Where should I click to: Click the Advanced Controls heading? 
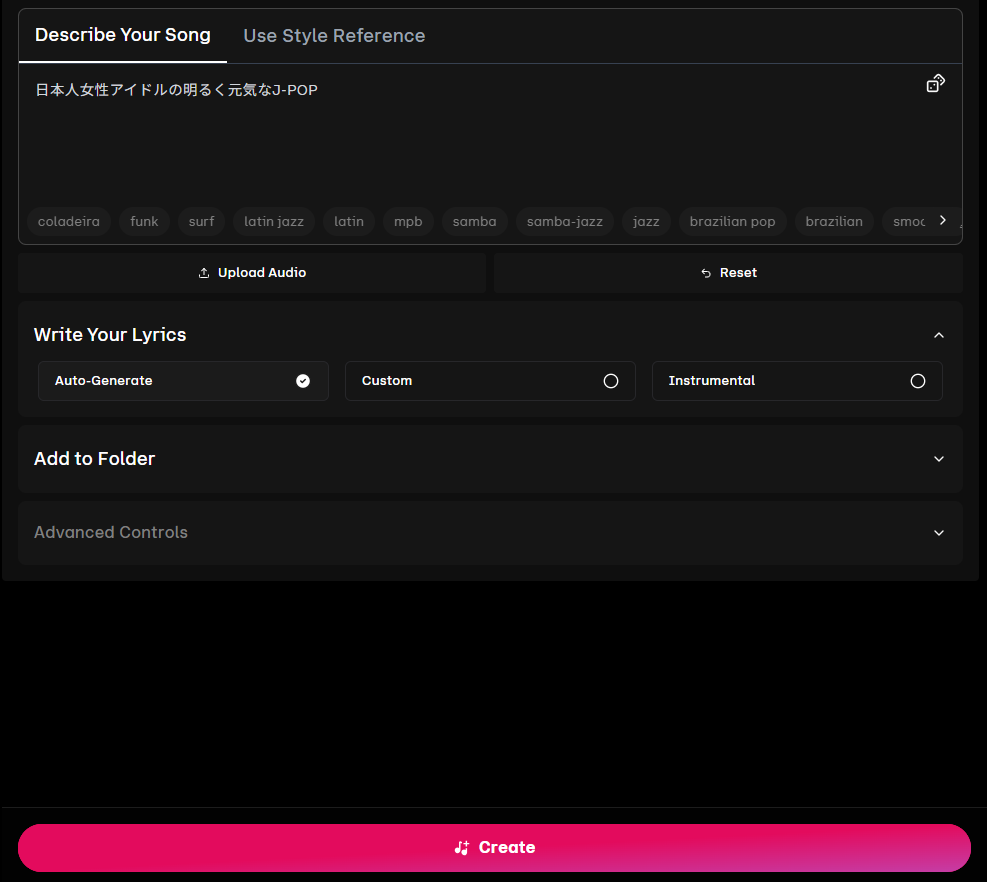(x=111, y=533)
